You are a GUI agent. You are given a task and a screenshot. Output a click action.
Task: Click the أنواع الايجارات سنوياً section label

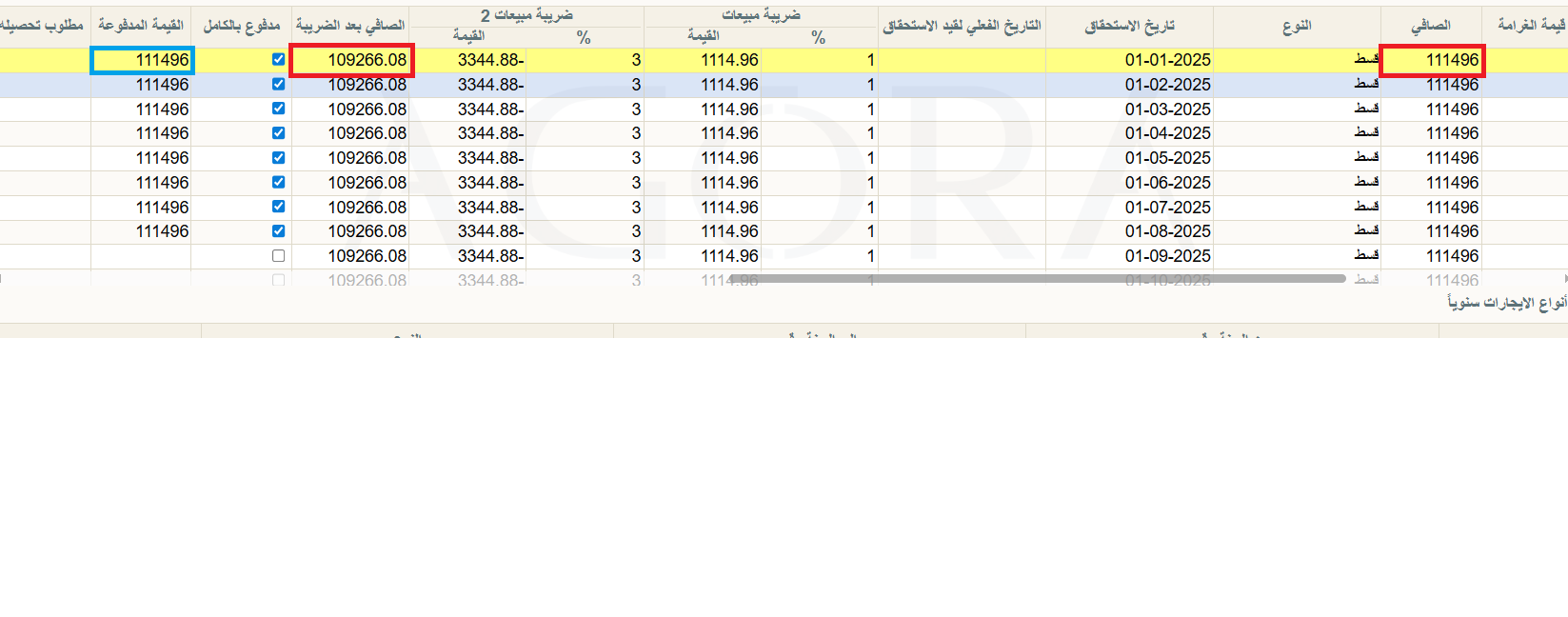pyautogui.click(x=1507, y=303)
